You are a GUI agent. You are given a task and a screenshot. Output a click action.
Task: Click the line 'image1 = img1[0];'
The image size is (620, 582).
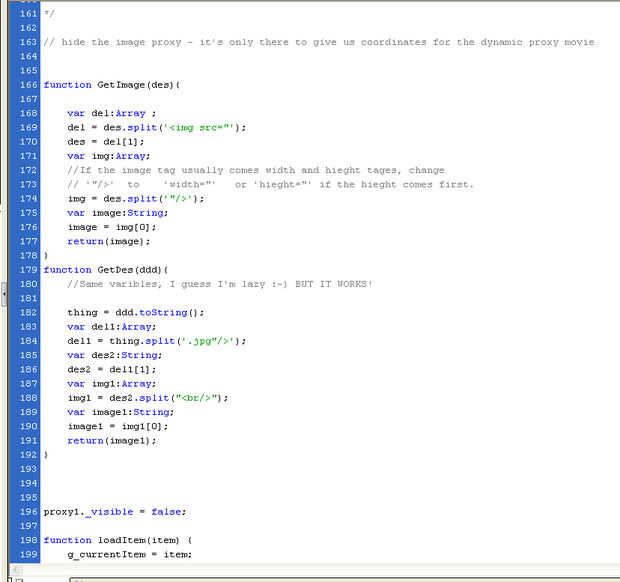click(x=117, y=427)
